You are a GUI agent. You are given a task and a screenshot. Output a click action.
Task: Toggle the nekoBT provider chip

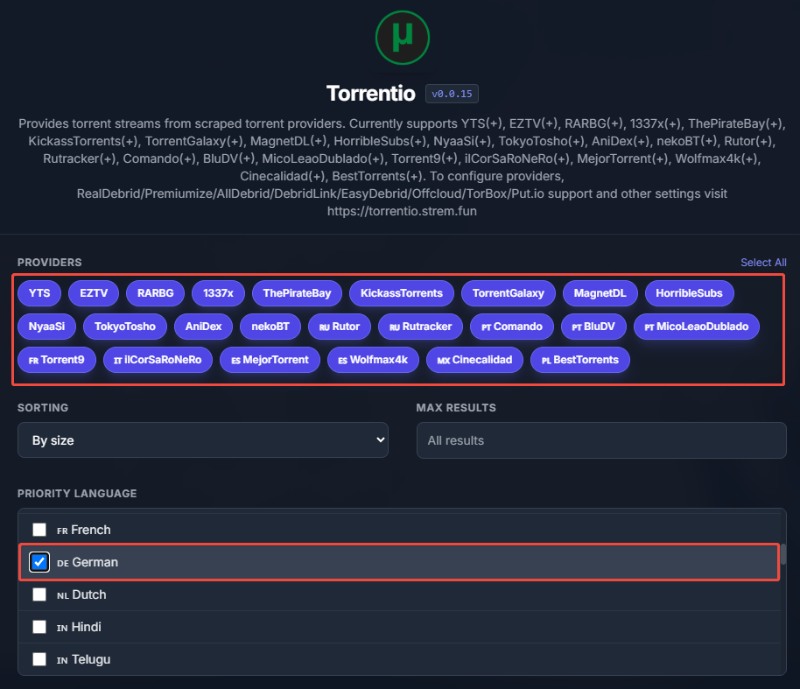point(270,327)
